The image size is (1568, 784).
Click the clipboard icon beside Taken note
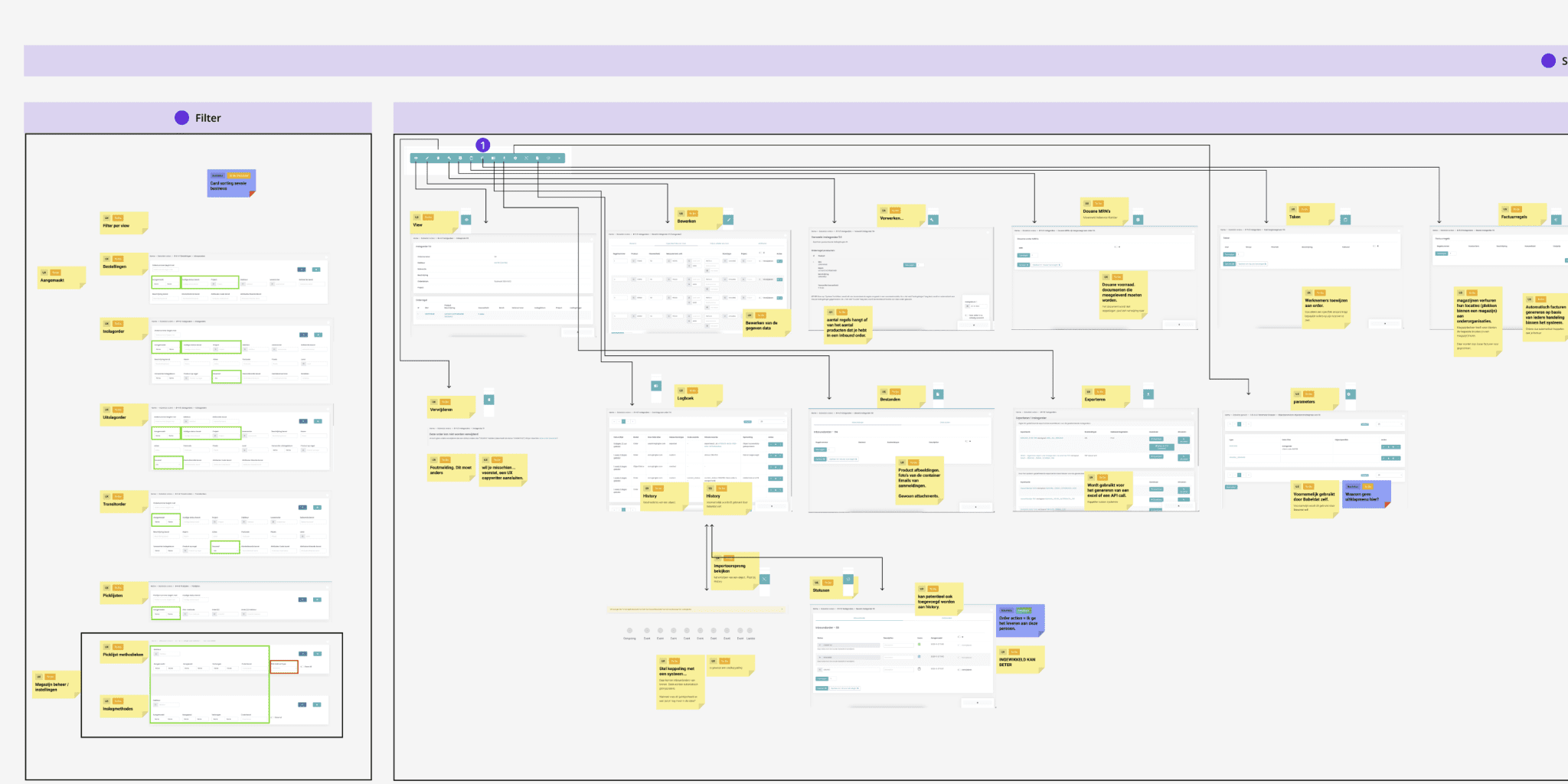(1345, 220)
